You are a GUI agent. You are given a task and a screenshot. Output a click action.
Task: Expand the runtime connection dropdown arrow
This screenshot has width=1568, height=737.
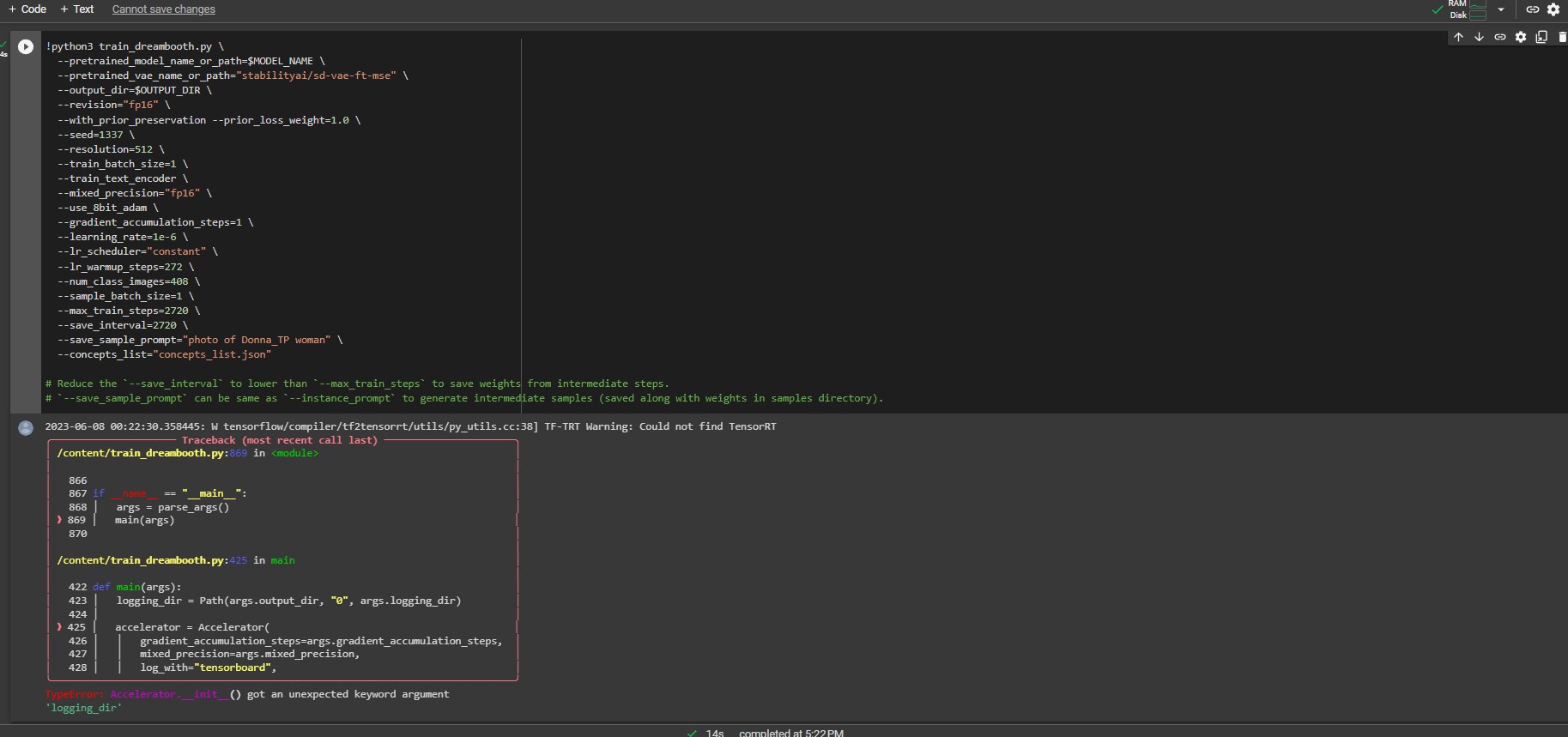pyautogui.click(x=1500, y=9)
